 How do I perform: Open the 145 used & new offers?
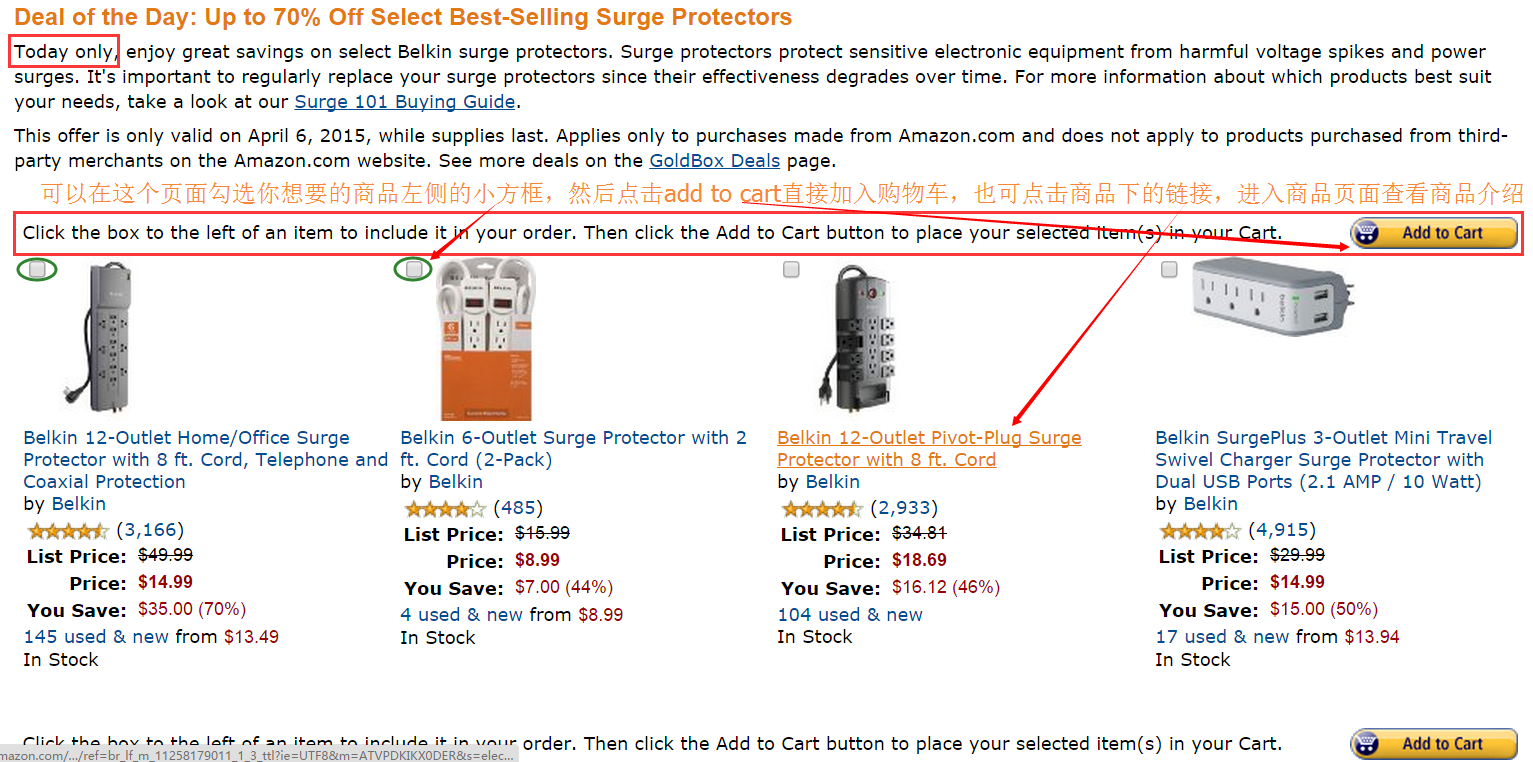click(x=96, y=637)
